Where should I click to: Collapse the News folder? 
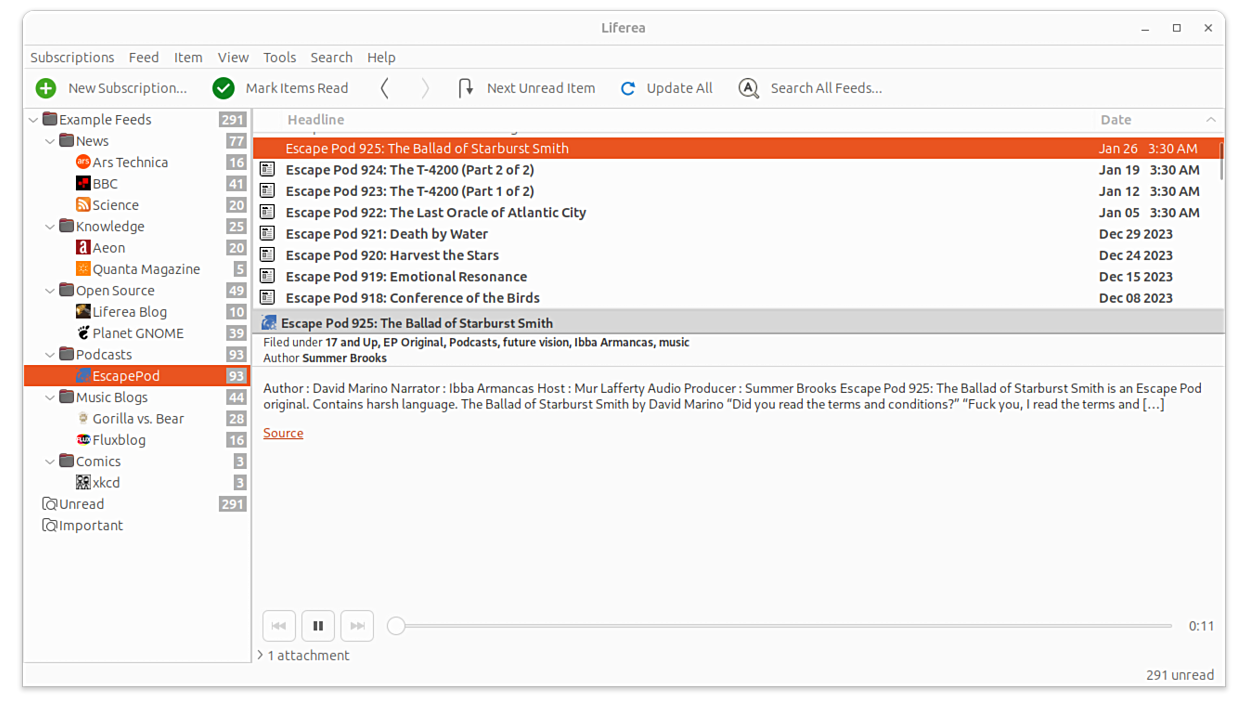click(50, 141)
